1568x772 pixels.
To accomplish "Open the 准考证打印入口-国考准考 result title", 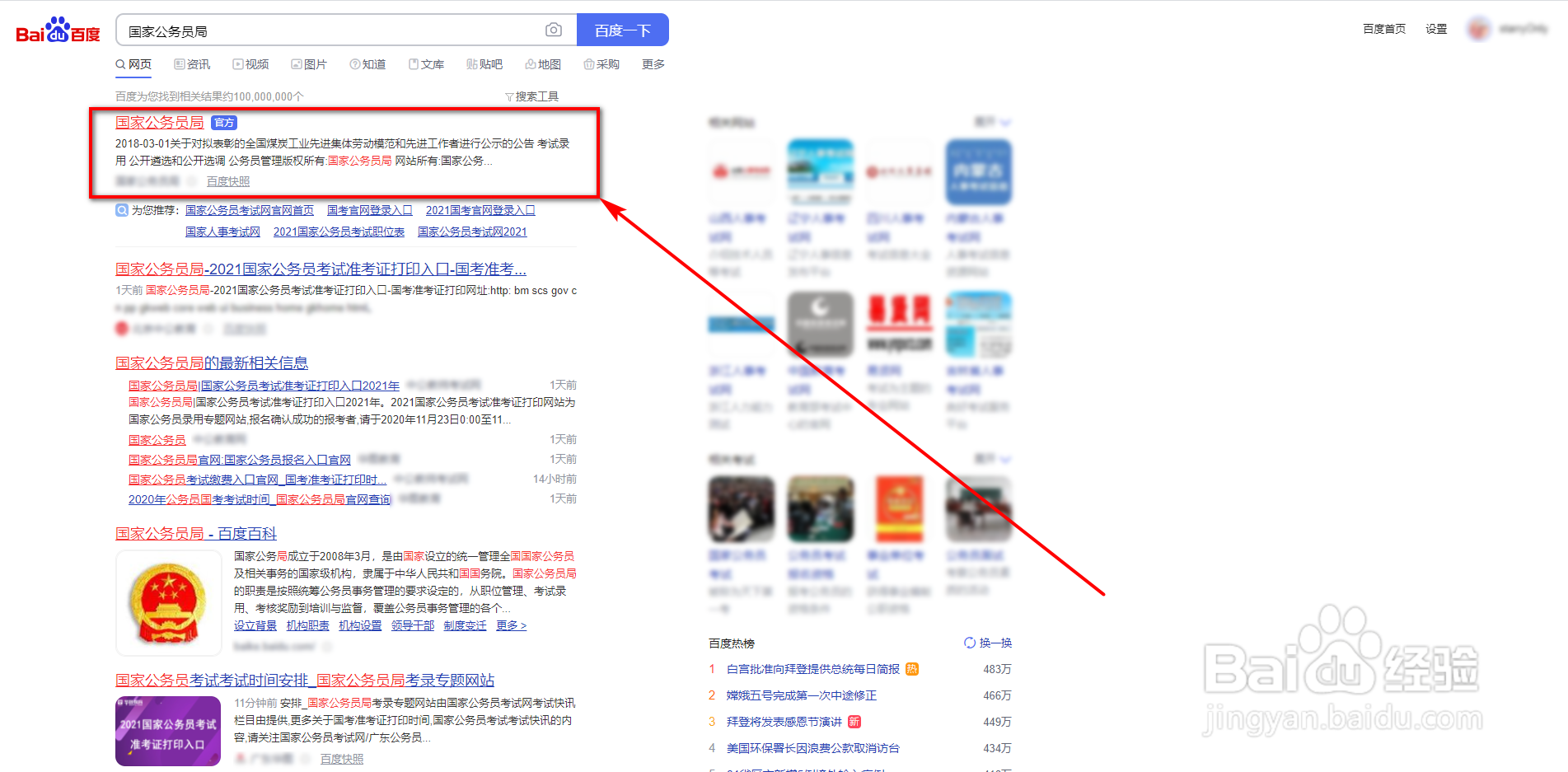I will (x=321, y=269).
